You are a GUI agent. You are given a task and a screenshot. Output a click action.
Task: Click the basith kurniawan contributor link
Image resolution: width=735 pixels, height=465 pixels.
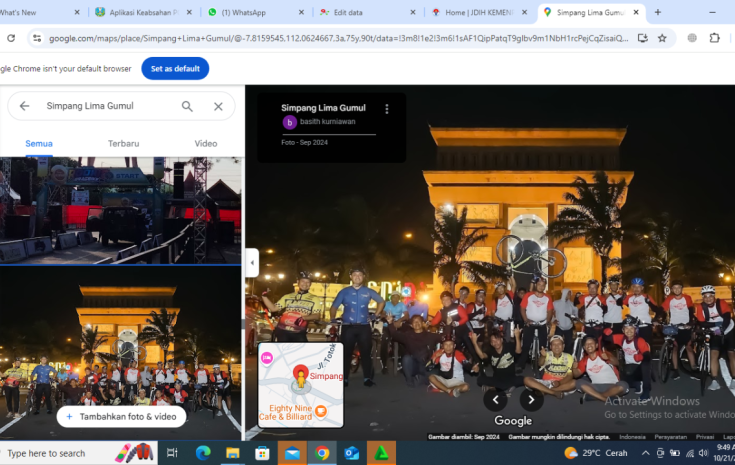328,122
